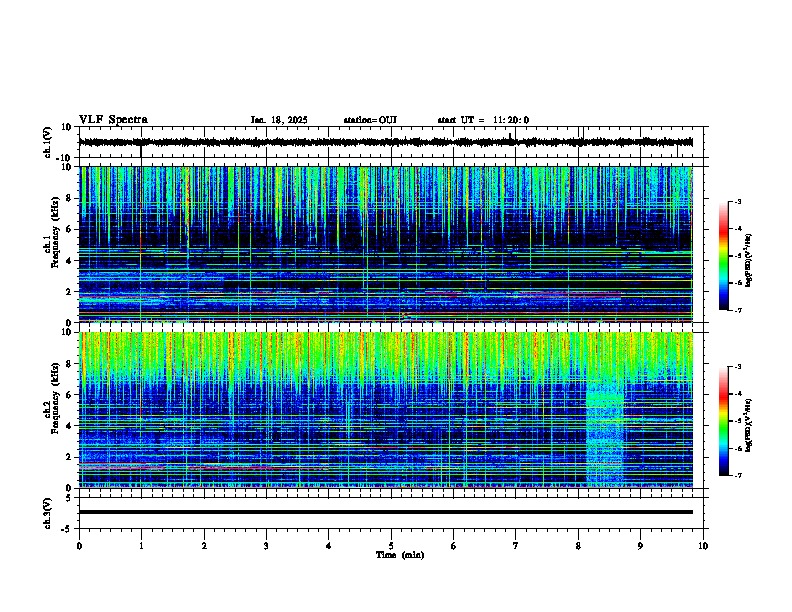Click the time axis tick label "4"
The height and width of the screenshot is (612, 792).
[x=329, y=546]
